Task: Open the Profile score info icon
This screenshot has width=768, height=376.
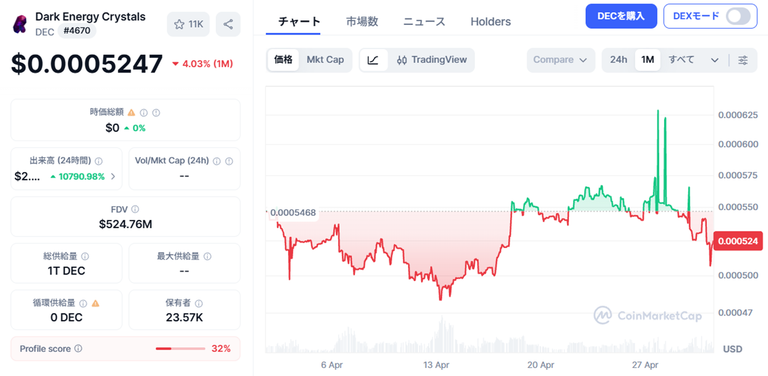Action: (x=78, y=349)
